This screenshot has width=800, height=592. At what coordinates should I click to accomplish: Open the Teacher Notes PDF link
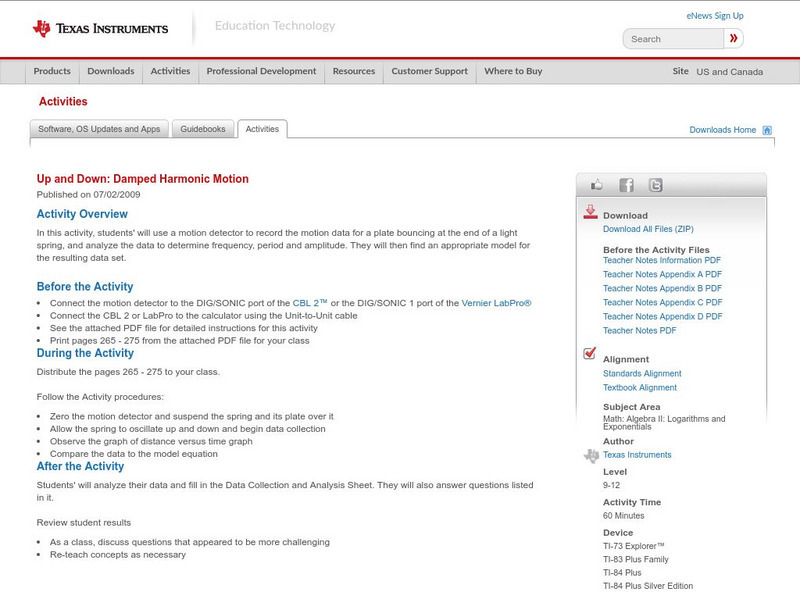(x=639, y=331)
